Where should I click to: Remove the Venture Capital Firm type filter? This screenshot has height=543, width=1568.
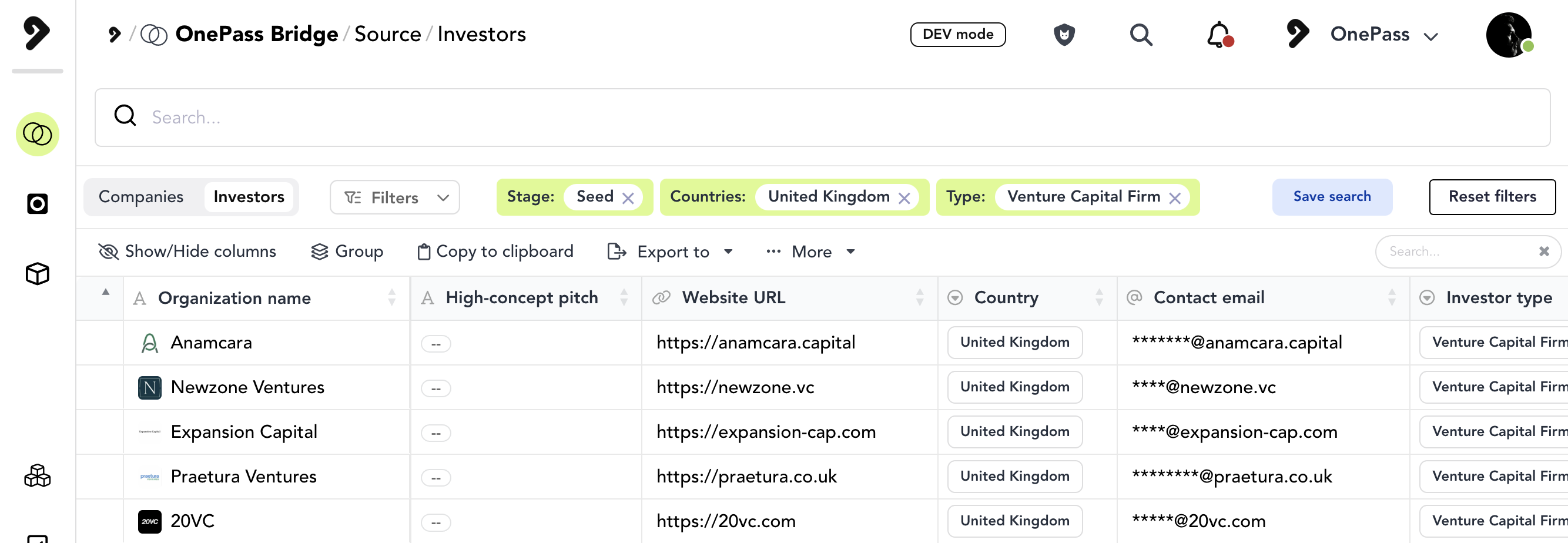pyautogui.click(x=1175, y=198)
